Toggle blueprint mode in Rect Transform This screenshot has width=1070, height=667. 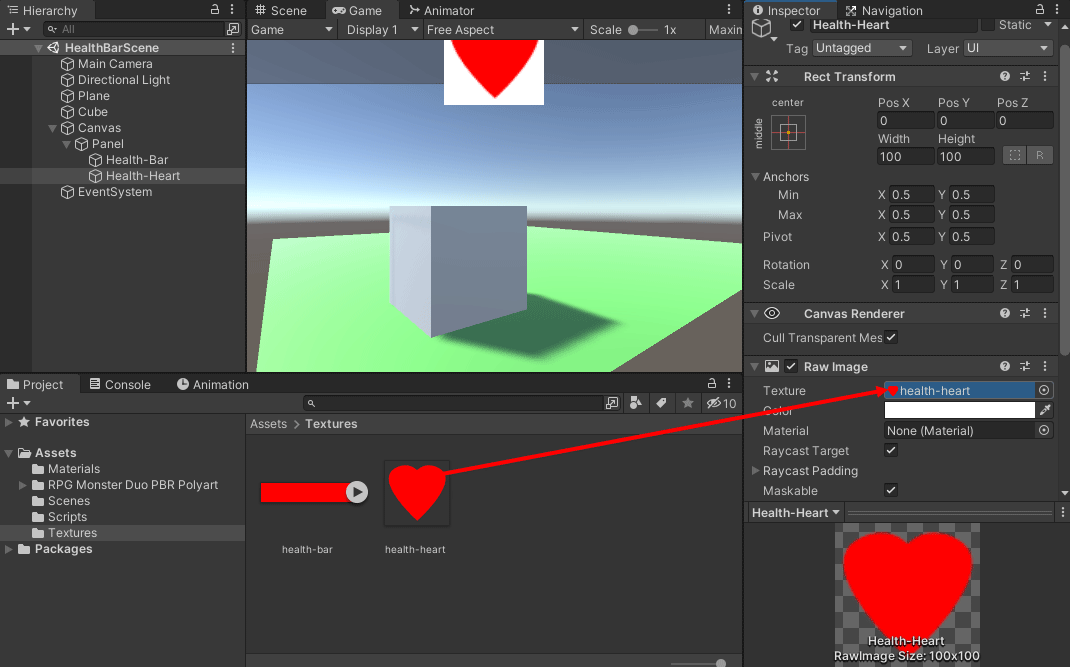[1014, 156]
